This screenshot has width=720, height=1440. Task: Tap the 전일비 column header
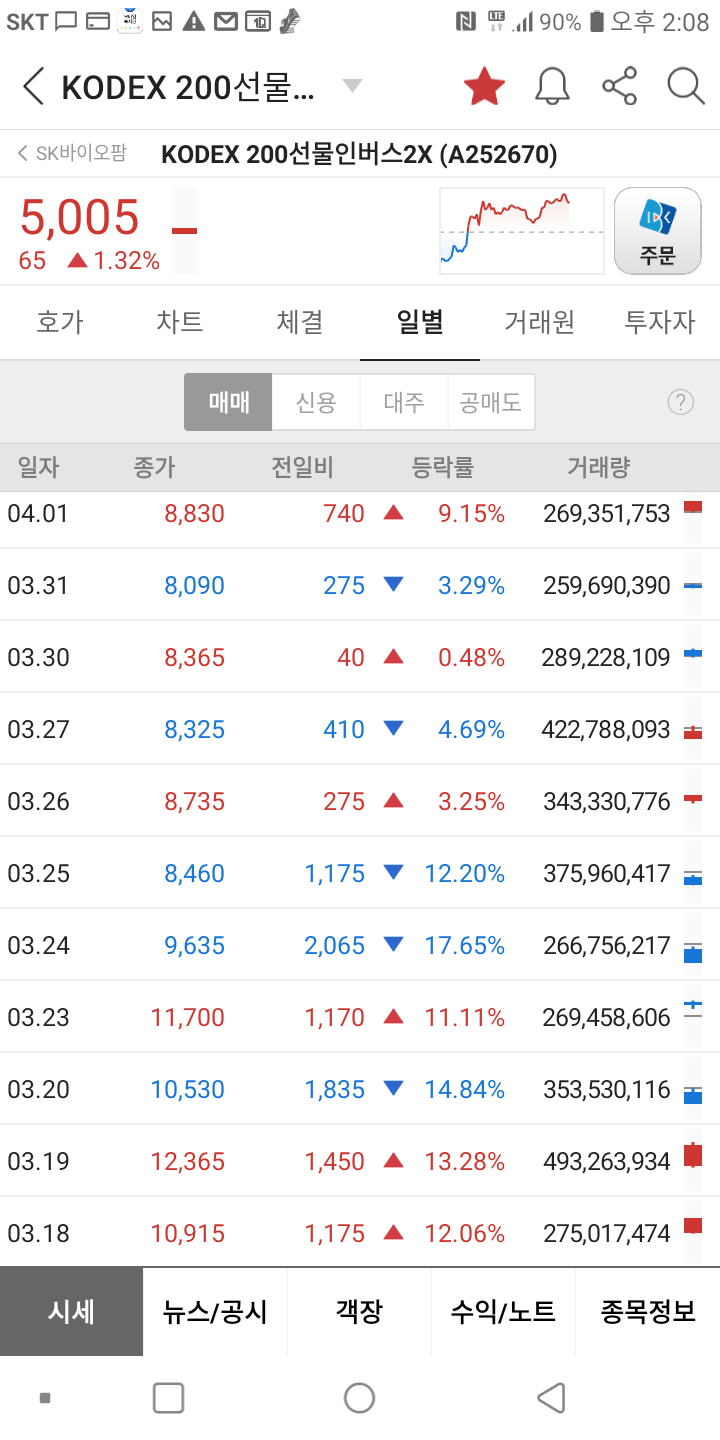(302, 467)
